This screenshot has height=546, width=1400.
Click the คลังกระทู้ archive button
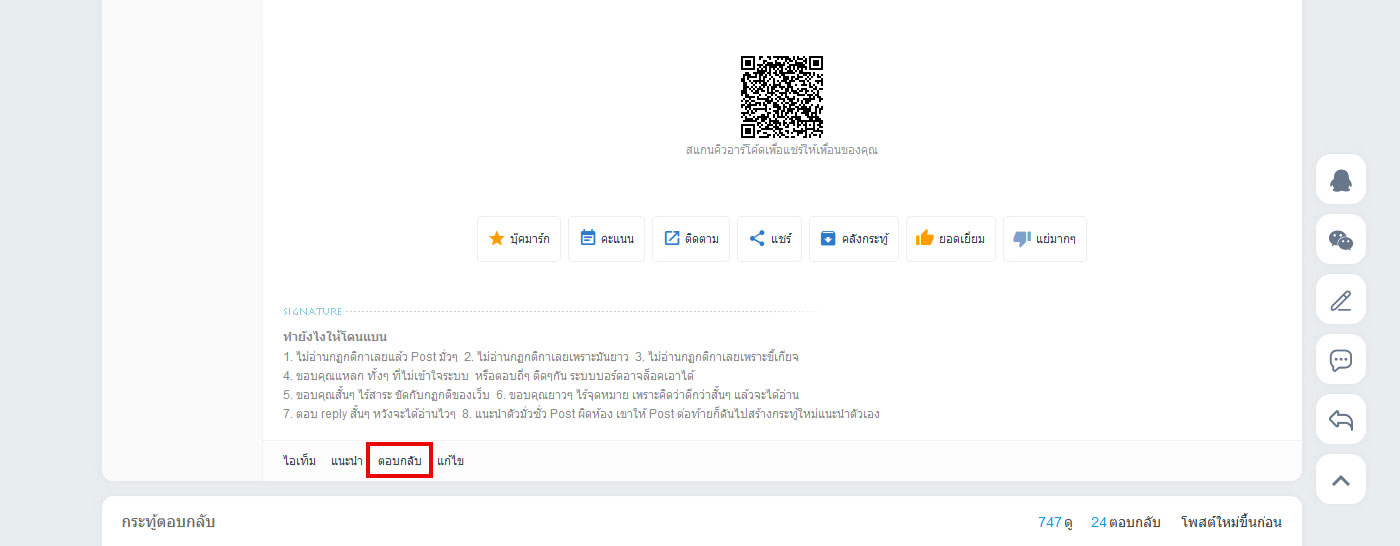(854, 239)
